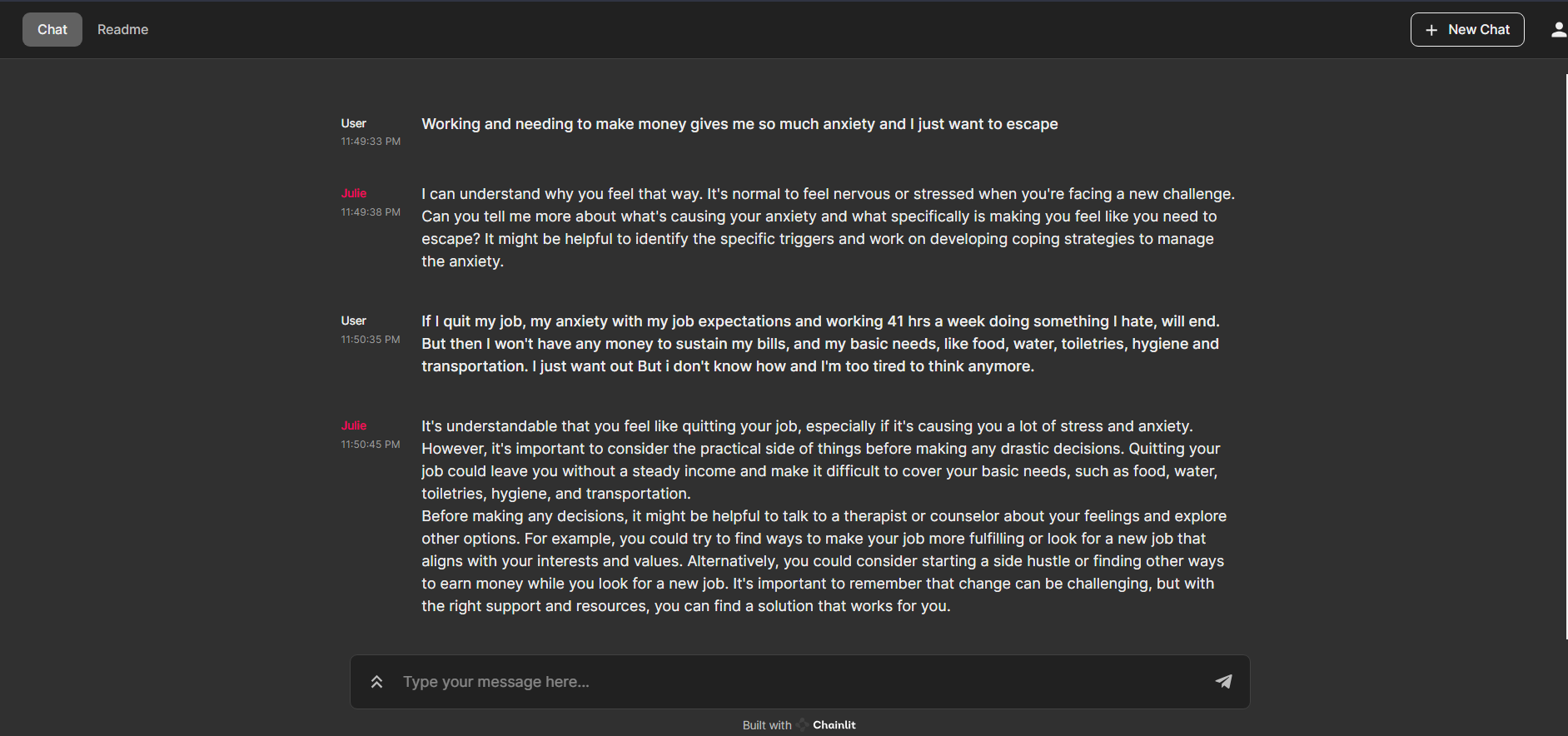Viewport: 1568px width, 736px height.
Task: Click the User author label on the first message
Action: tap(352, 123)
